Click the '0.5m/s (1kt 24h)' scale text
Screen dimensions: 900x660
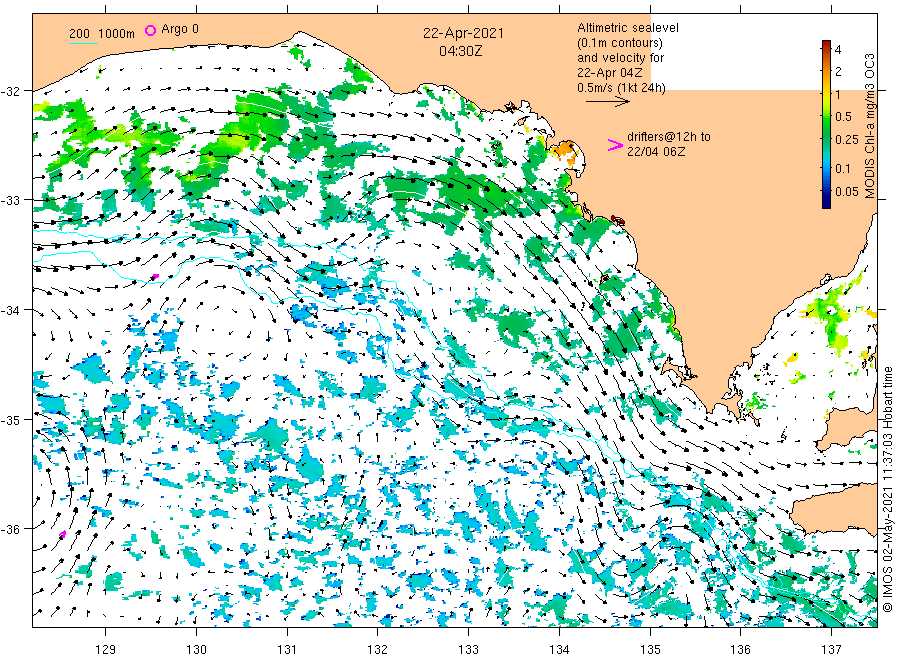tap(622, 88)
